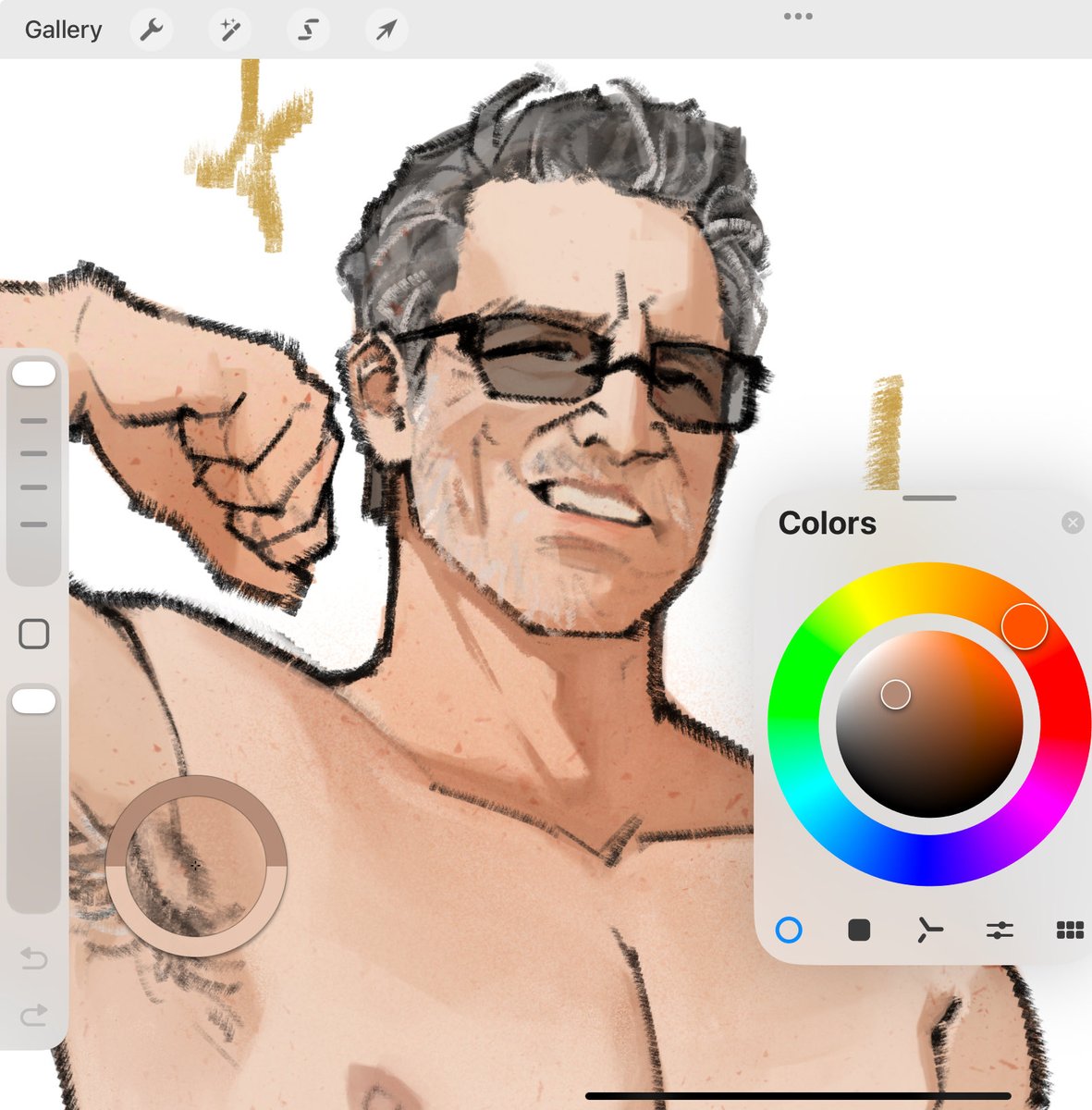Click the Colors panel title
This screenshot has height=1110, width=1092.
827,524
